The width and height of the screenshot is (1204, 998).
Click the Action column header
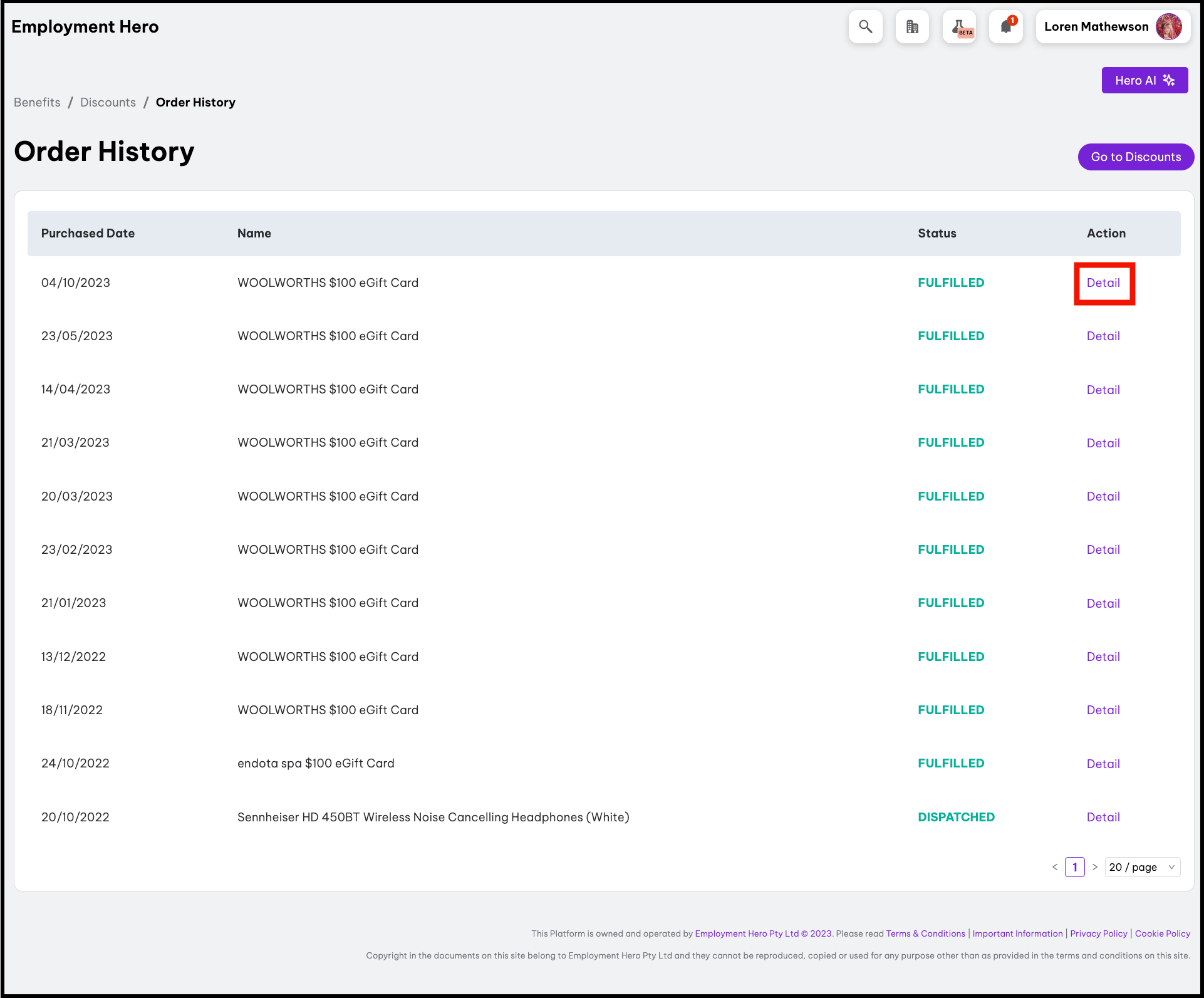click(x=1106, y=233)
